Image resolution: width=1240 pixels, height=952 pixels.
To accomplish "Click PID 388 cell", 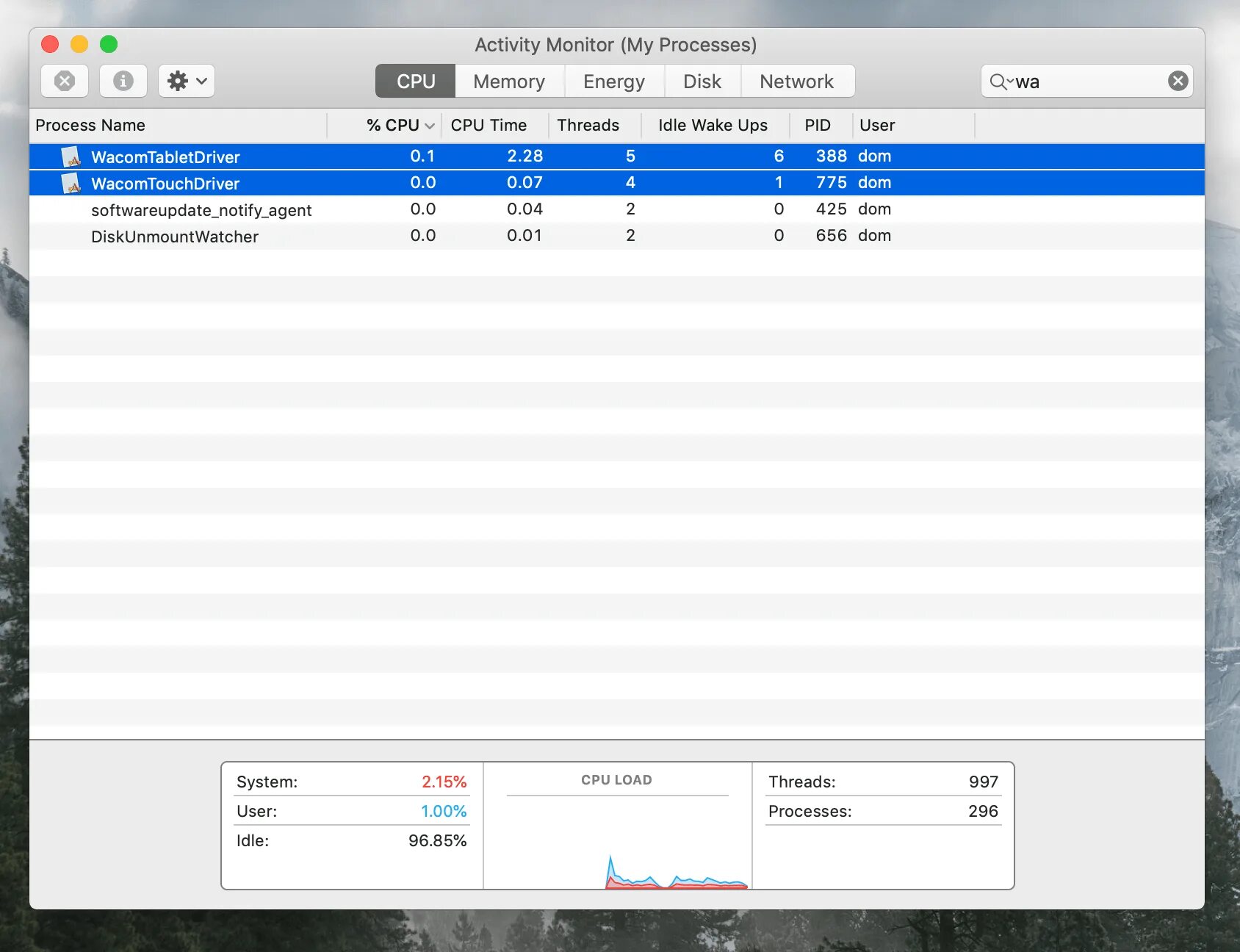I will 831,156.
